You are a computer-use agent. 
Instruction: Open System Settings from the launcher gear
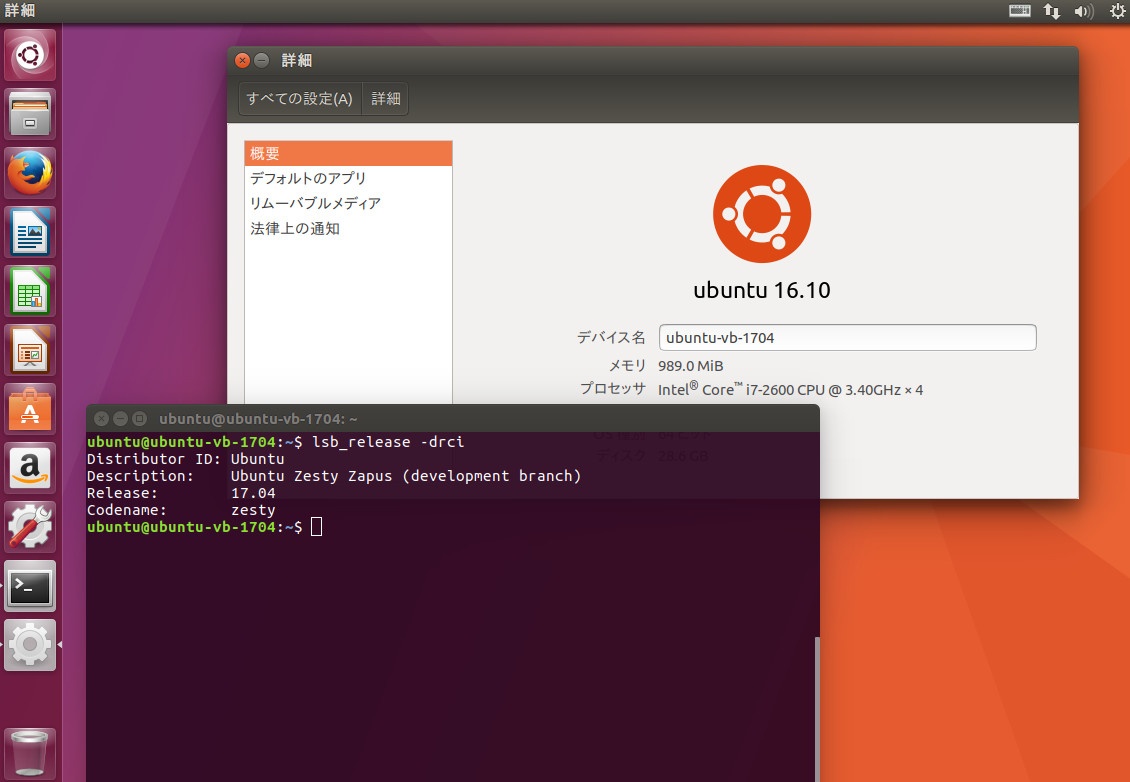(x=30, y=644)
